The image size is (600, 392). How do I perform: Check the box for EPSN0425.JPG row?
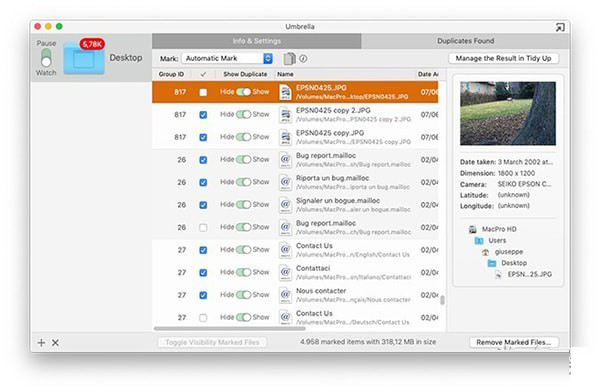click(203, 92)
